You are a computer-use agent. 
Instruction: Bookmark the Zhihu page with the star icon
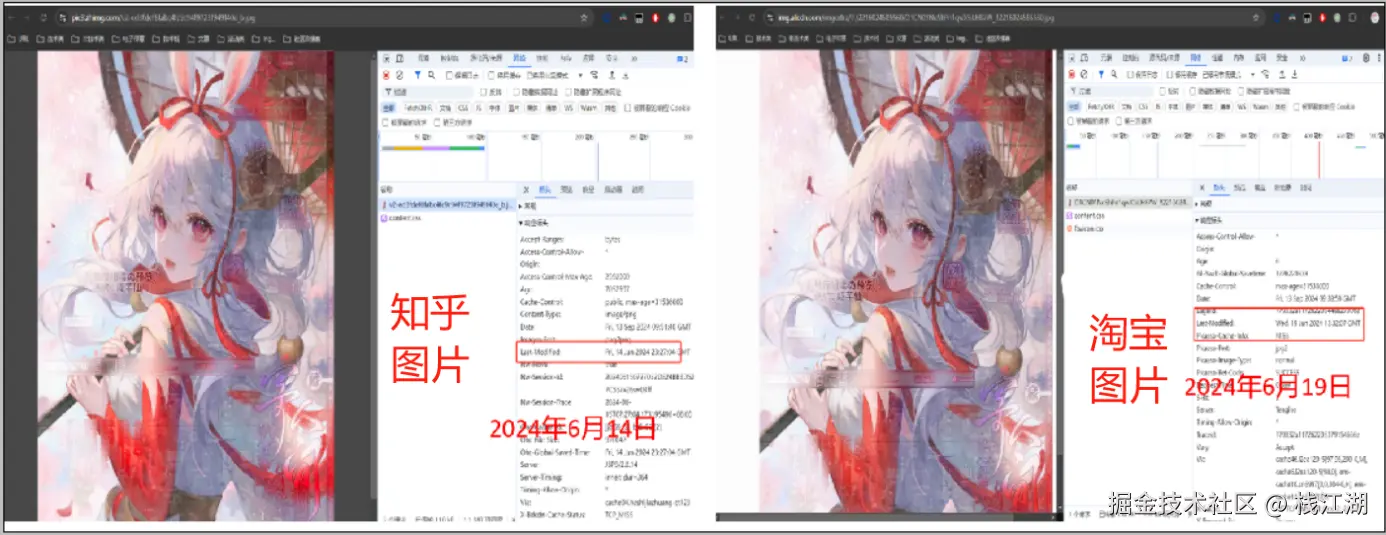584,18
